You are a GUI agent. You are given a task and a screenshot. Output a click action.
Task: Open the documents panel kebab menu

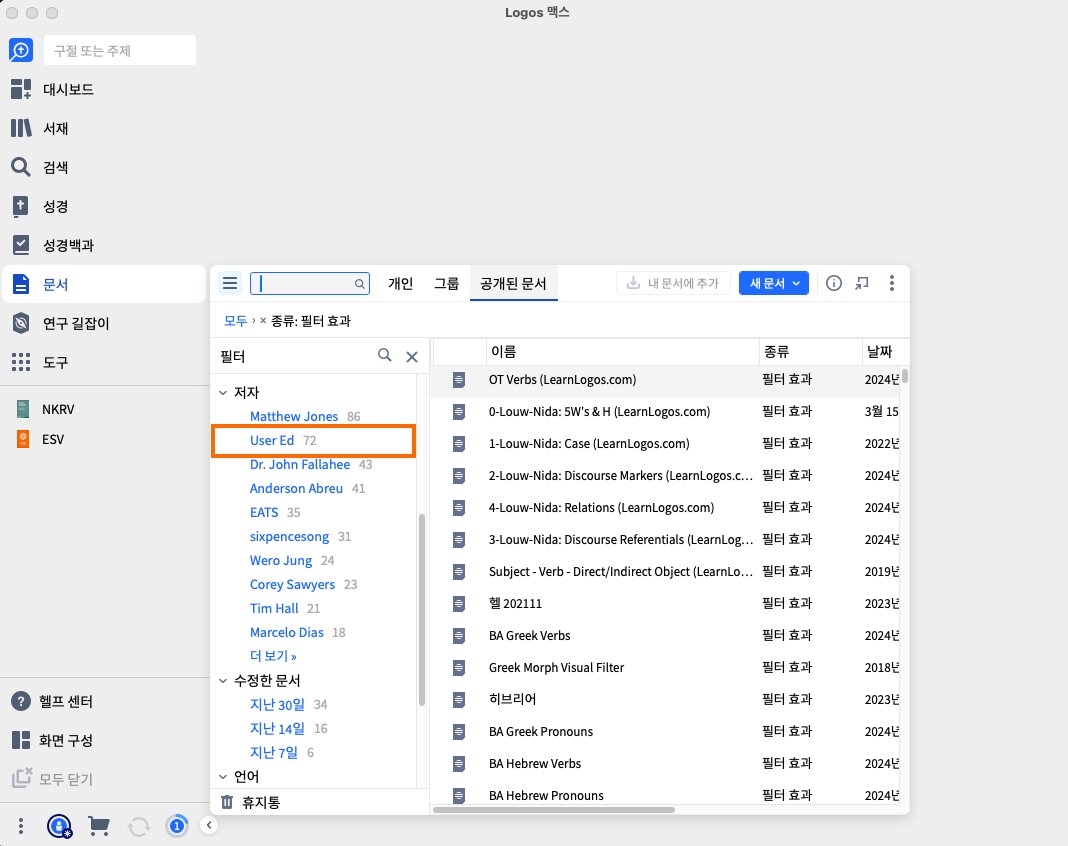892,283
